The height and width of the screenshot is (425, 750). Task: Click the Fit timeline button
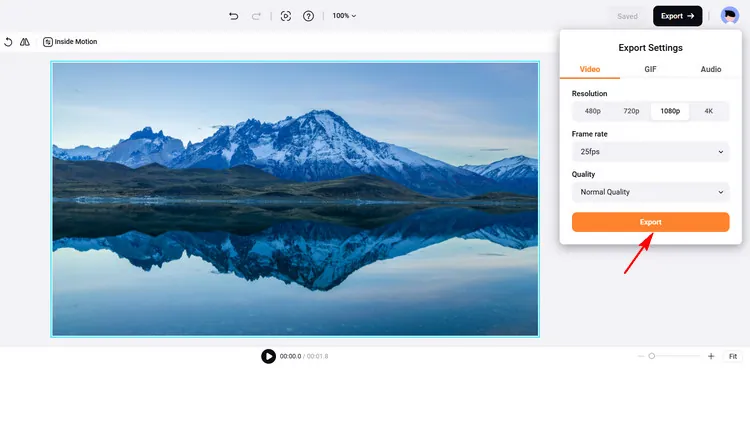733,356
